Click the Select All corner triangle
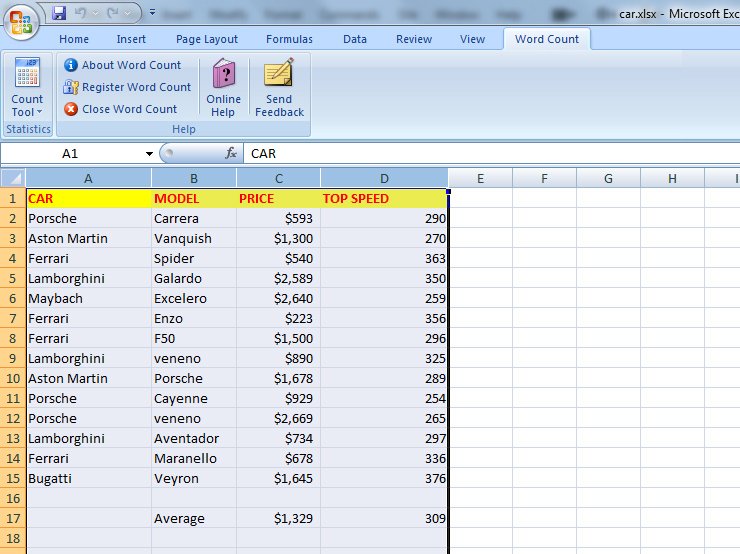 click(13, 178)
